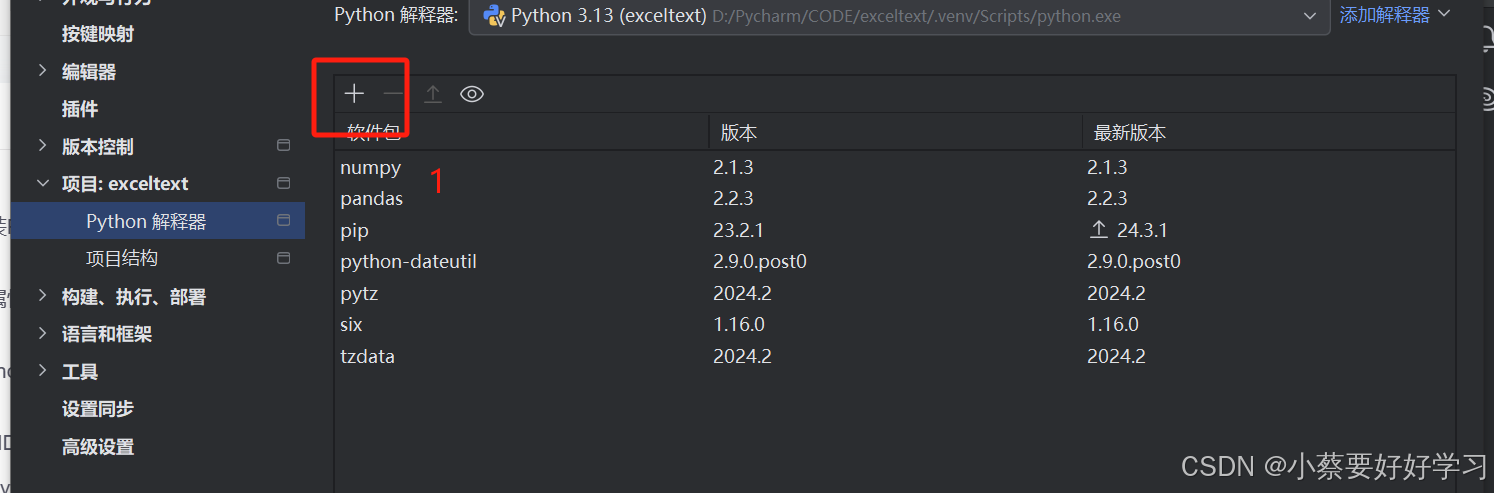
Task: Click the 最新版本 column header
Action: coord(1130,133)
